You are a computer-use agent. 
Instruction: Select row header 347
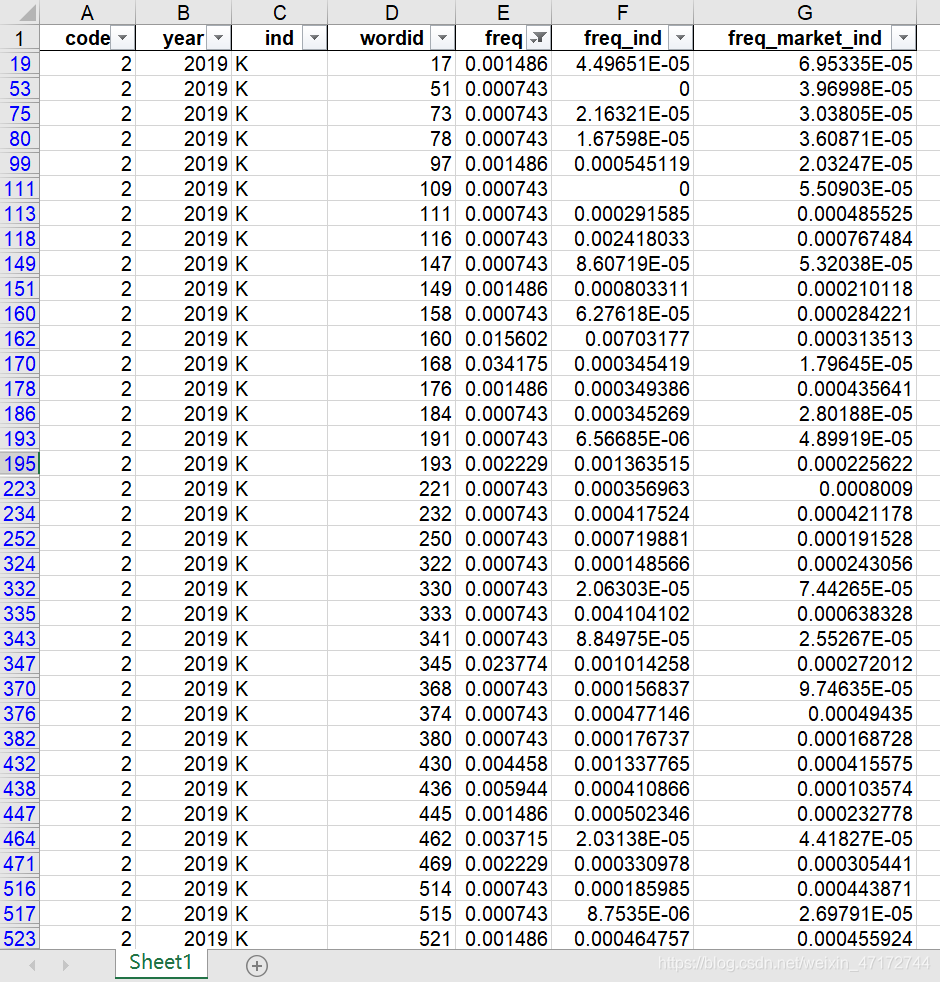click(20, 664)
